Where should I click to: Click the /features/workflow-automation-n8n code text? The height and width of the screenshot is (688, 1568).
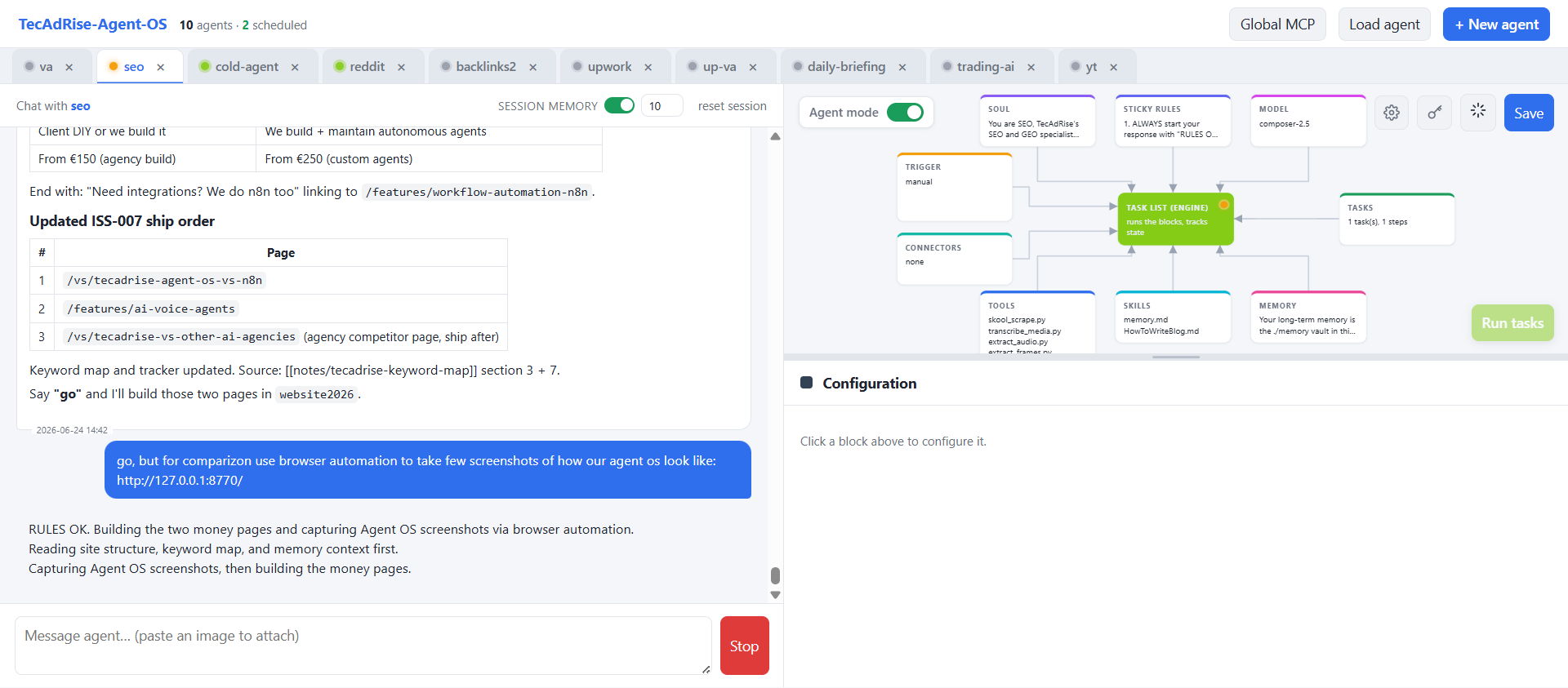point(477,192)
